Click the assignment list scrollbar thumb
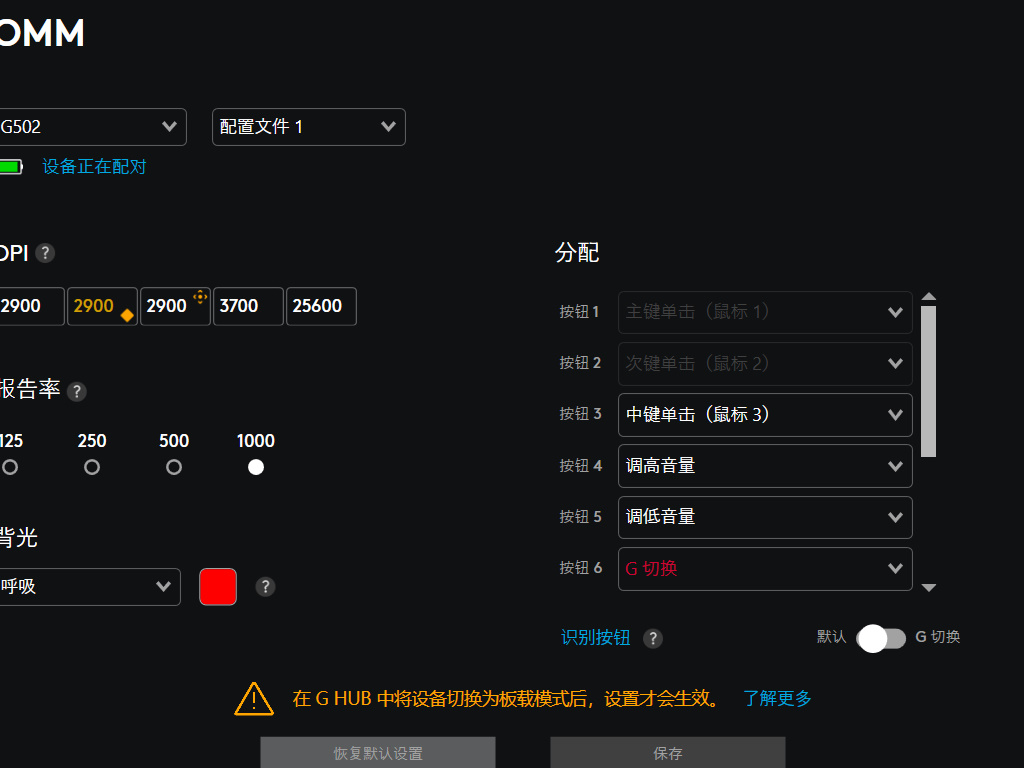This screenshot has width=1024, height=768. coord(929,381)
